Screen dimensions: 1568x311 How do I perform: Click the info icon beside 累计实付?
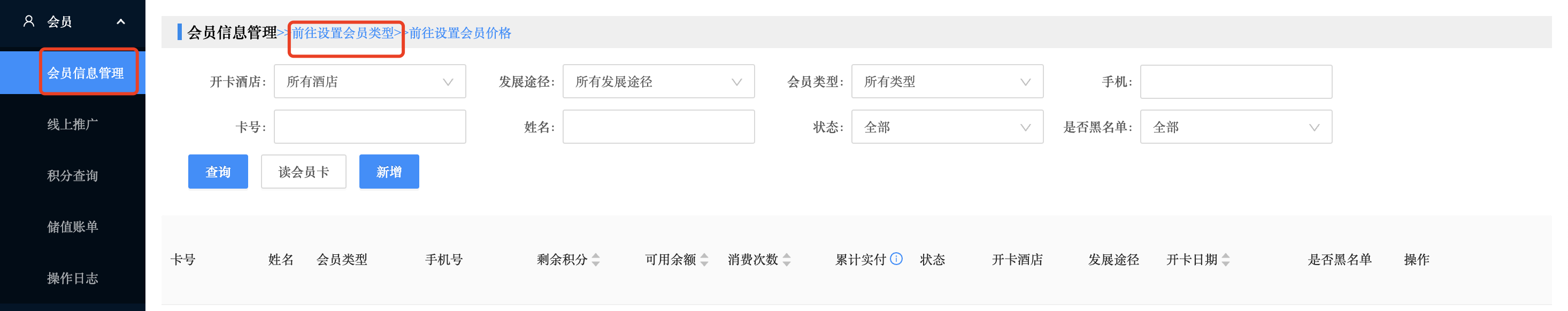(896, 259)
